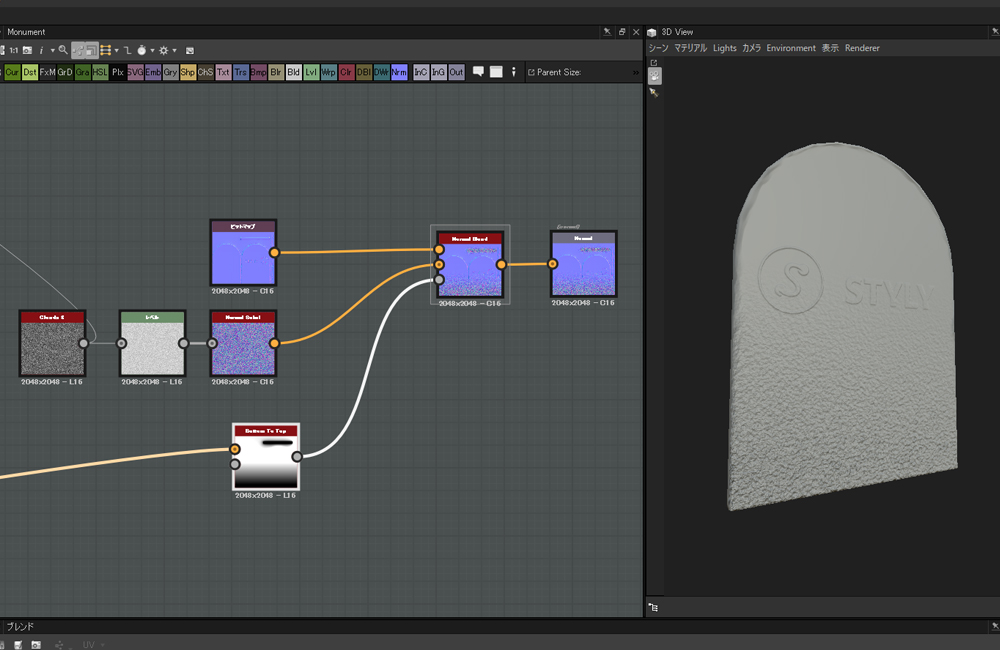Select the Normal output node

click(x=584, y=264)
